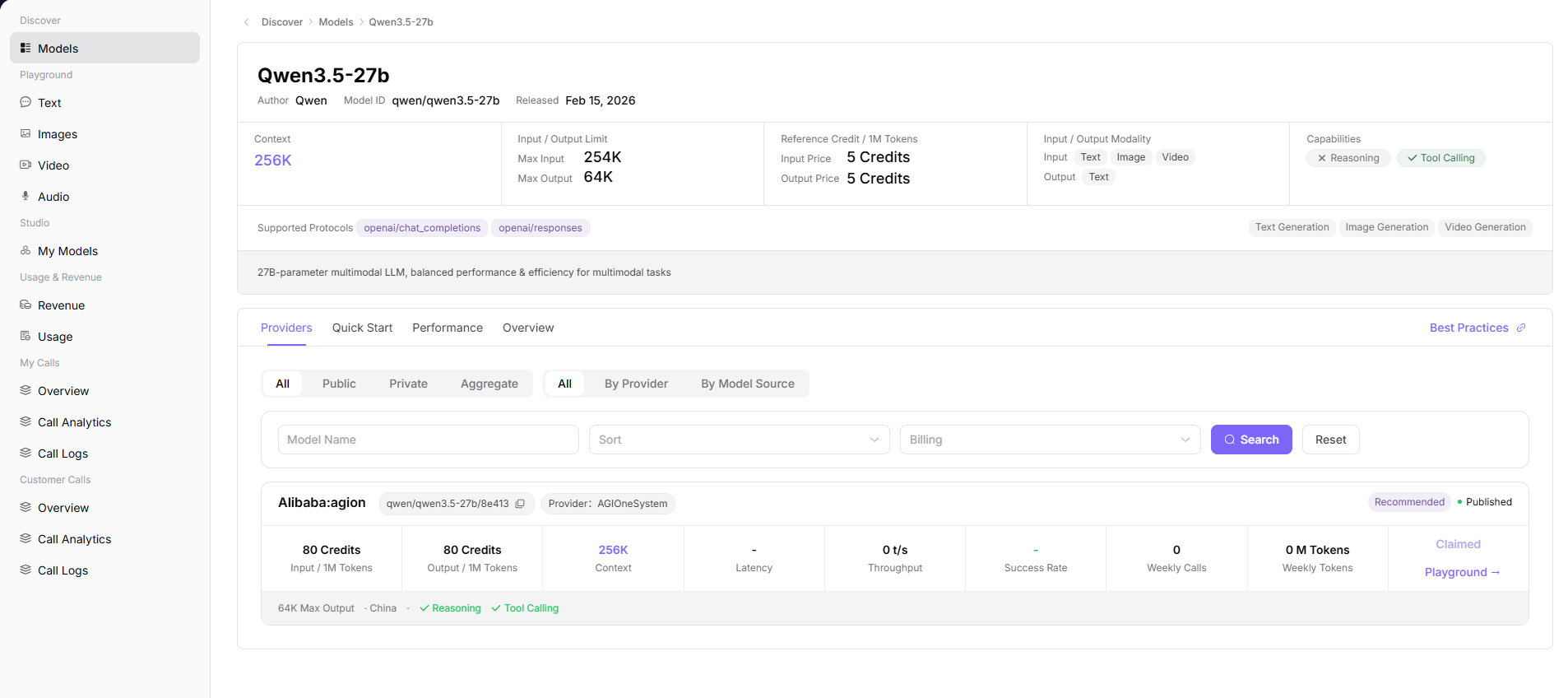
Task: Click the purple 256K Context value in header
Action: click(273, 161)
